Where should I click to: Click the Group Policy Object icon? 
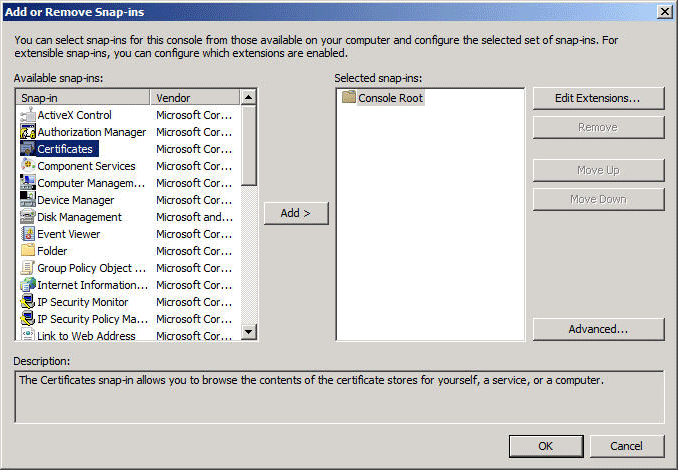pyautogui.click(x=28, y=268)
